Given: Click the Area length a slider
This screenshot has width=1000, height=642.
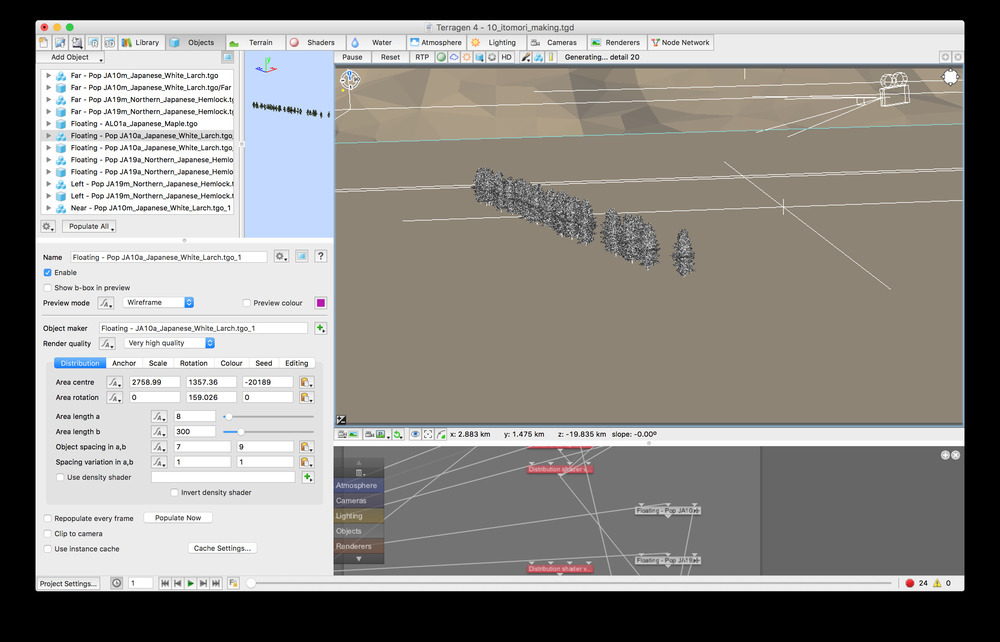Looking at the screenshot, I should (268, 416).
